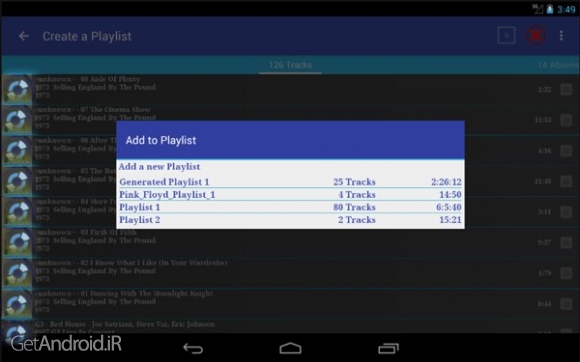Select Pink_Floyd_Playlist_1 entry
The image size is (580, 362).
pyautogui.click(x=290, y=194)
